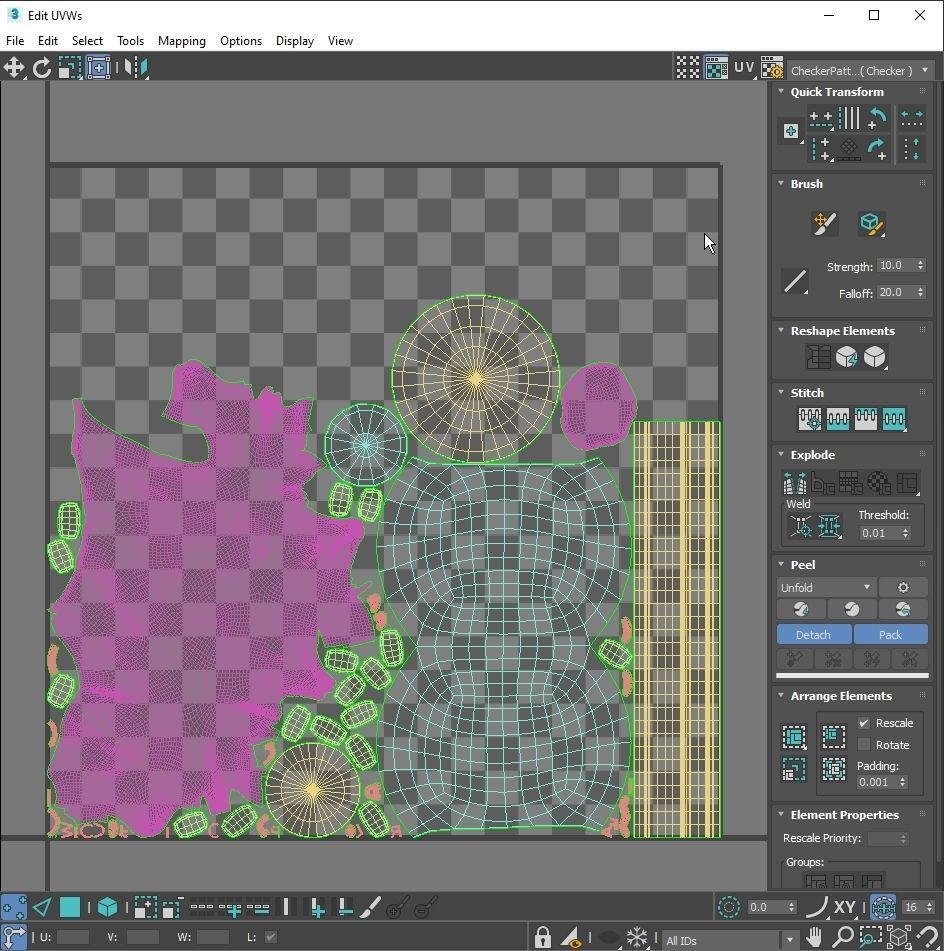Collapse the Brush rollout

tap(781, 183)
